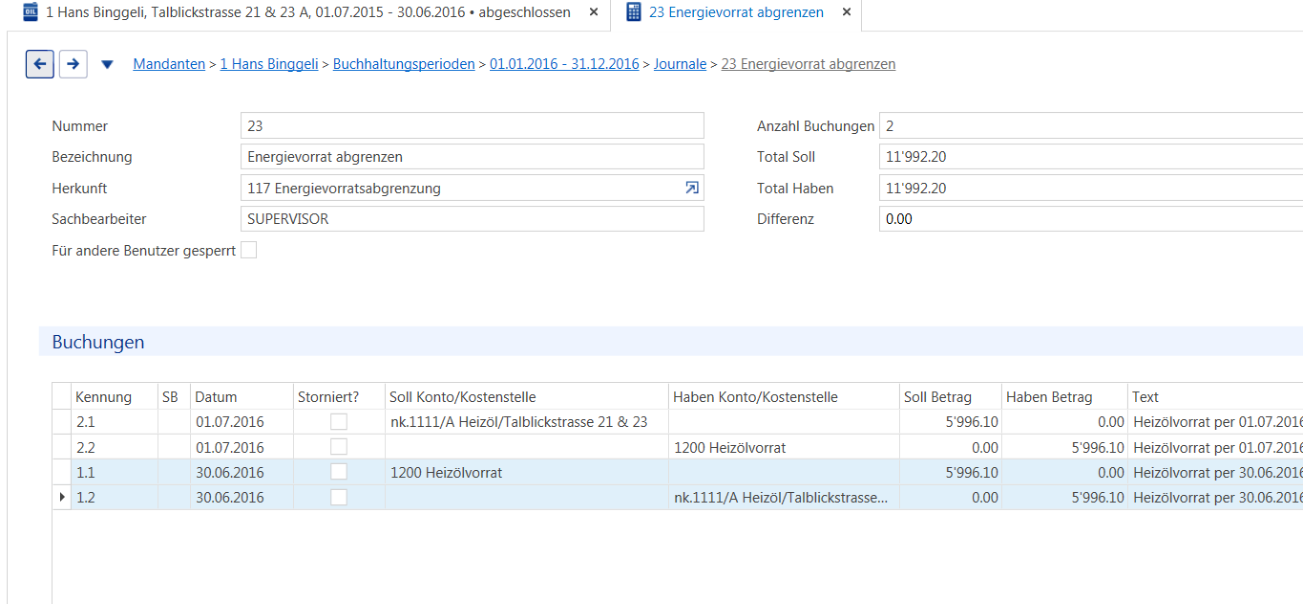Sort by the Soll Konto/Kostenstelle column header

526,397
